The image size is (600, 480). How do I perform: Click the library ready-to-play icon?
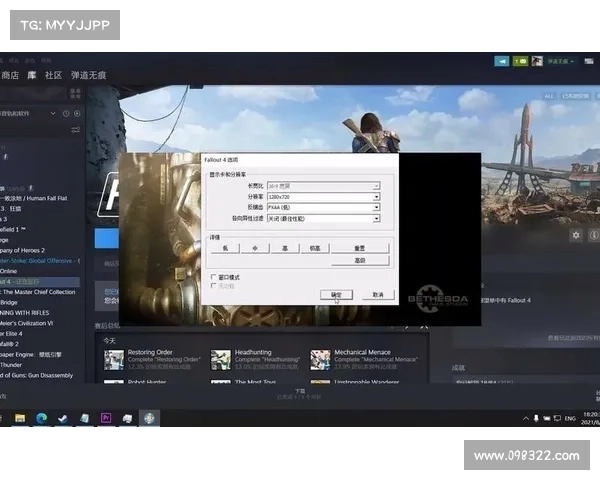click(77, 113)
